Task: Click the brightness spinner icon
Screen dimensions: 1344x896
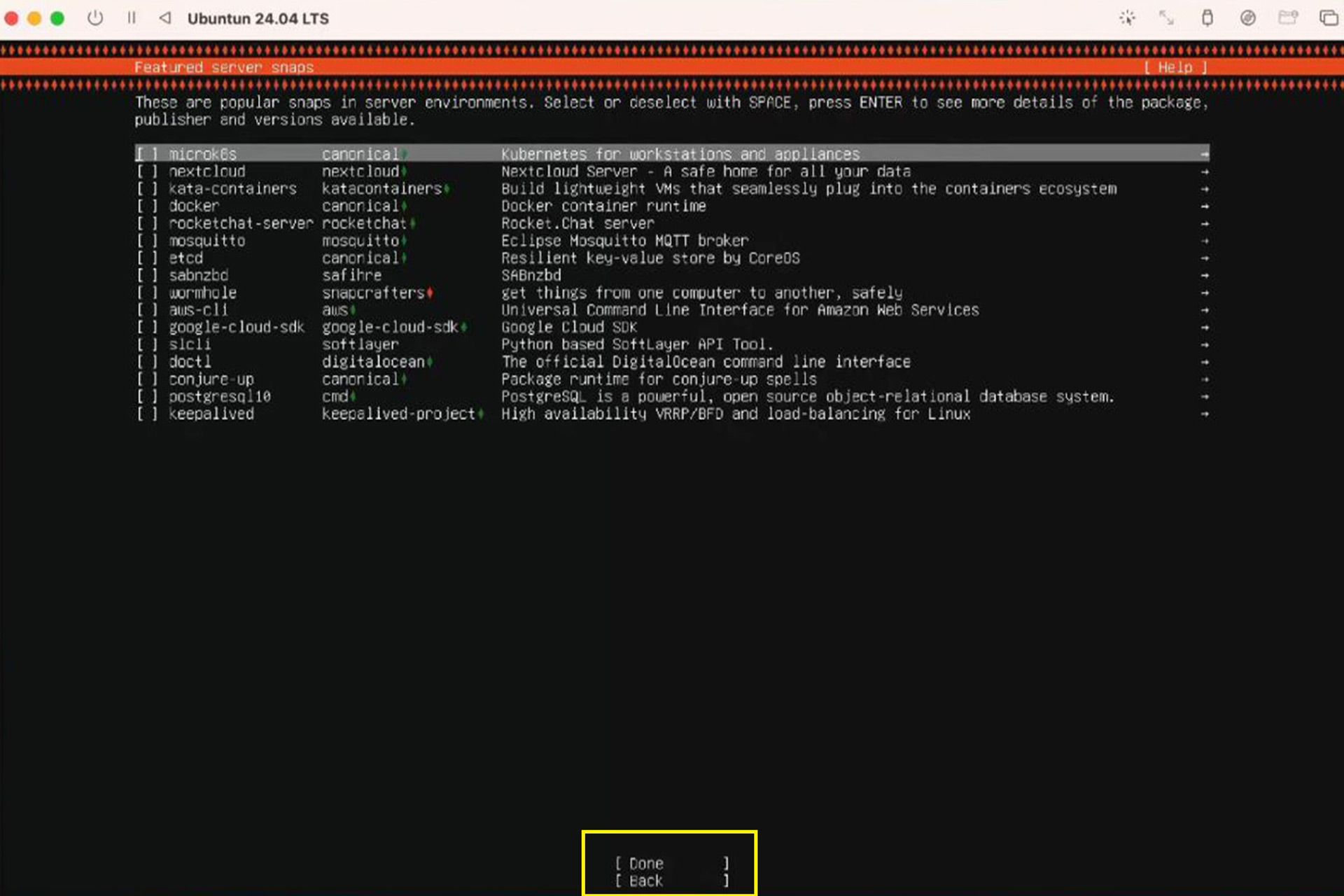Action: coord(1127,18)
